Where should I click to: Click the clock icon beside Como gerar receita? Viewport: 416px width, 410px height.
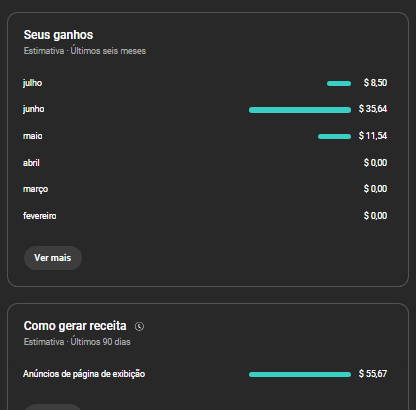pyautogui.click(x=139, y=326)
